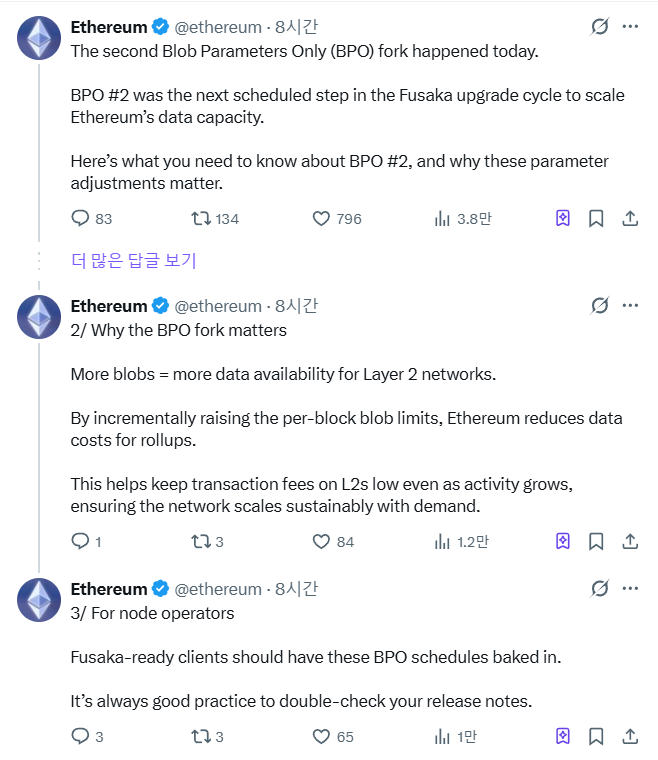Click 더 많은 답글 보기 link
The height and width of the screenshot is (760, 658).
(134, 261)
